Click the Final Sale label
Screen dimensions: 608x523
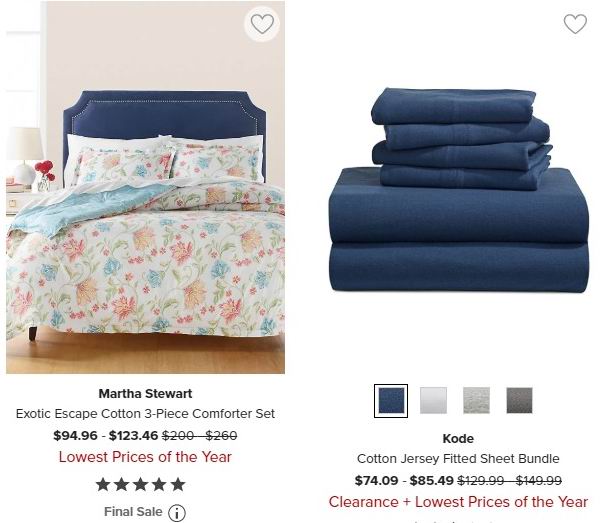(x=133, y=512)
